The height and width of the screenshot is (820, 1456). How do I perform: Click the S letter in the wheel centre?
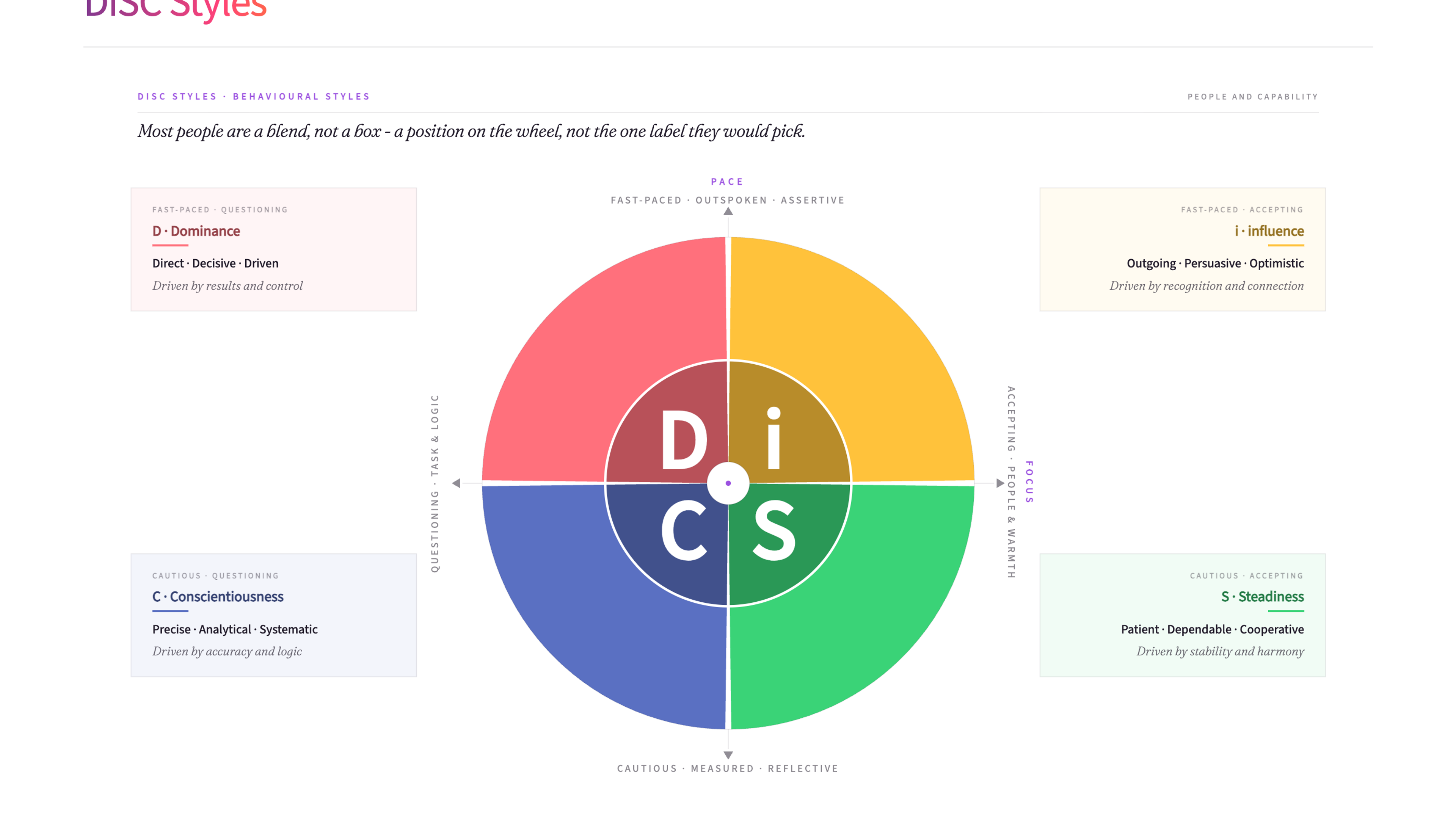774,531
